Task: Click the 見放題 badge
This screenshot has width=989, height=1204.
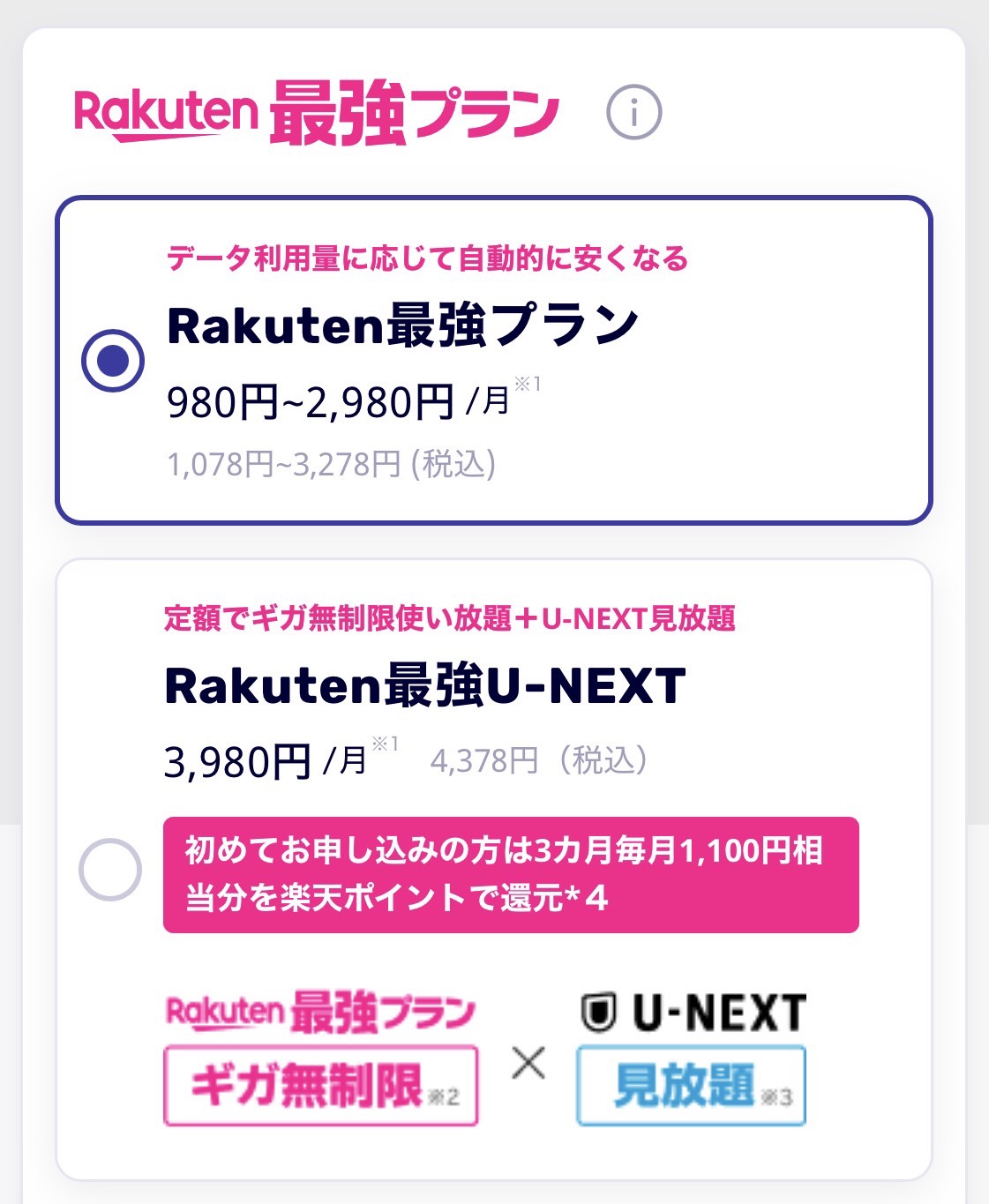Action: 691,1086
